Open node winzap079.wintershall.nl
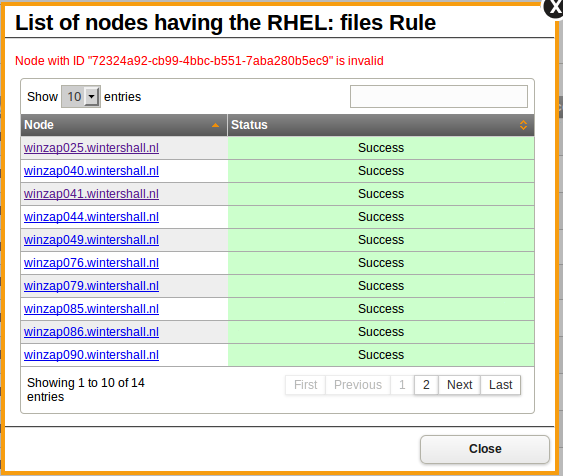 91,286
